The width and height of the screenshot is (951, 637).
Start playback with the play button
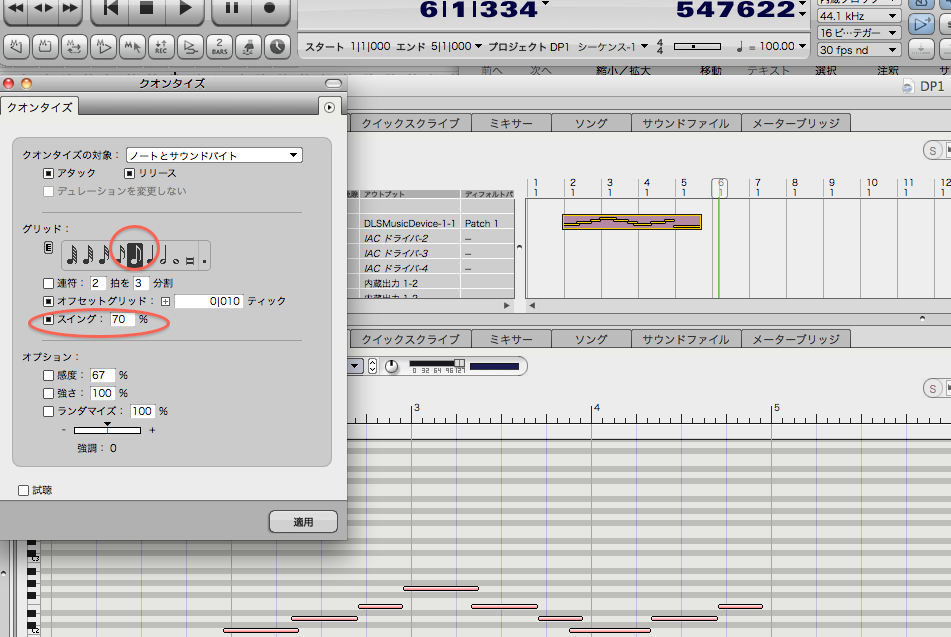pyautogui.click(x=185, y=8)
